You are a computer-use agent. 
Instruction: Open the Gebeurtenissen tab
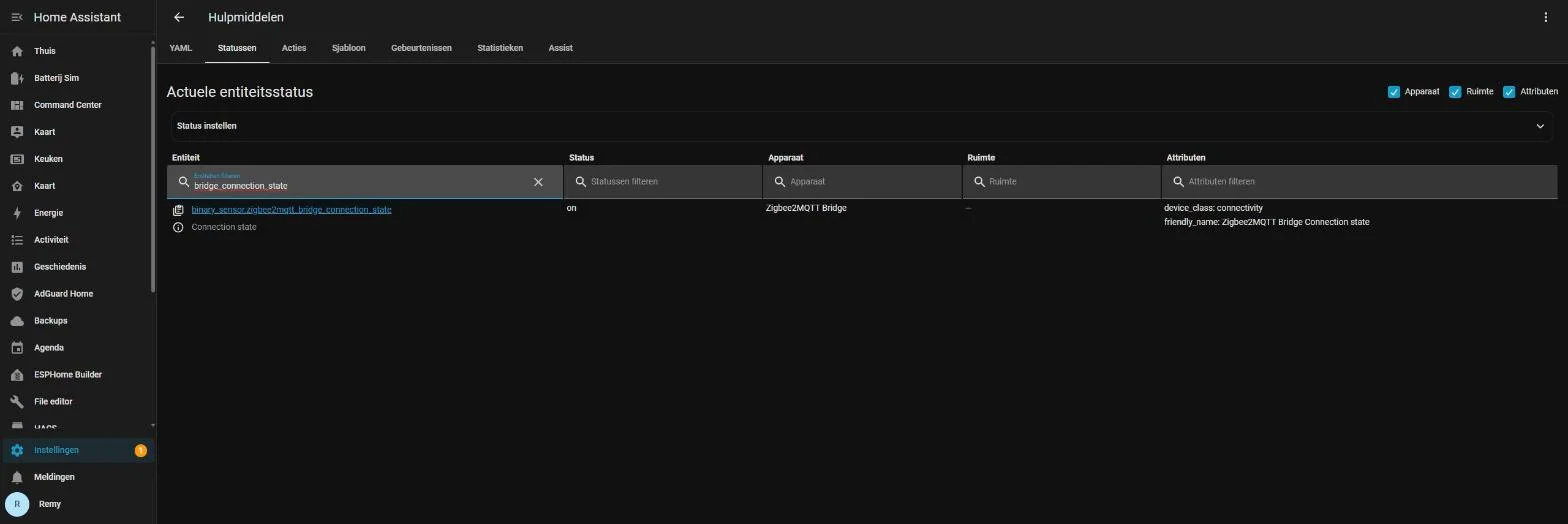(421, 48)
